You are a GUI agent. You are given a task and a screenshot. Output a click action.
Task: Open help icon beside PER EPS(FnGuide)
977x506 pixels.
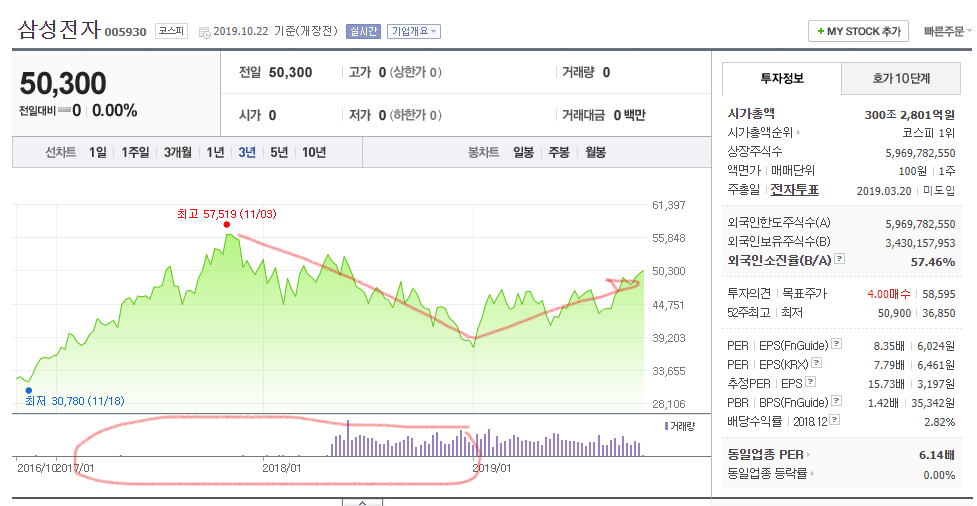click(x=836, y=344)
